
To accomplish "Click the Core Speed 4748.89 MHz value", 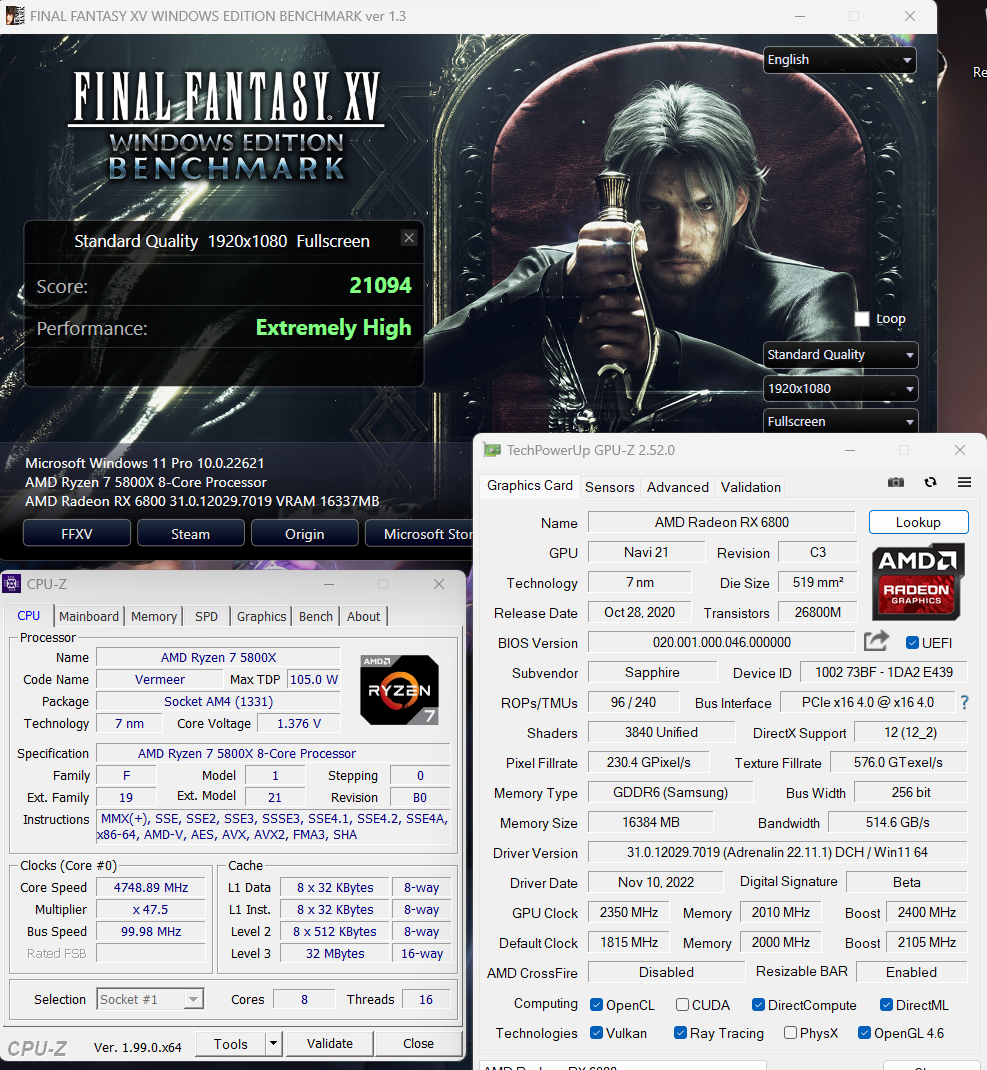I will pos(151,888).
